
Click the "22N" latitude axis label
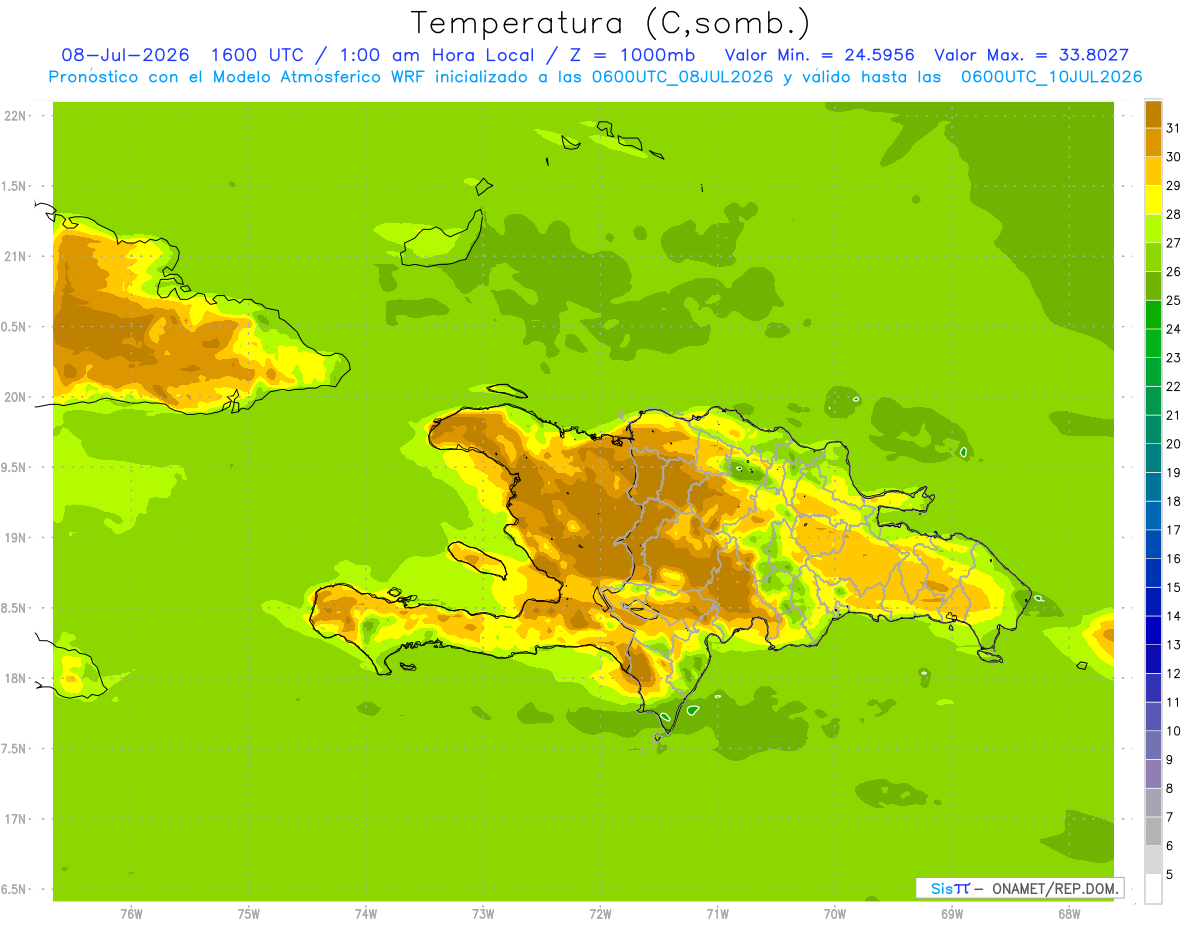[x=14, y=116]
